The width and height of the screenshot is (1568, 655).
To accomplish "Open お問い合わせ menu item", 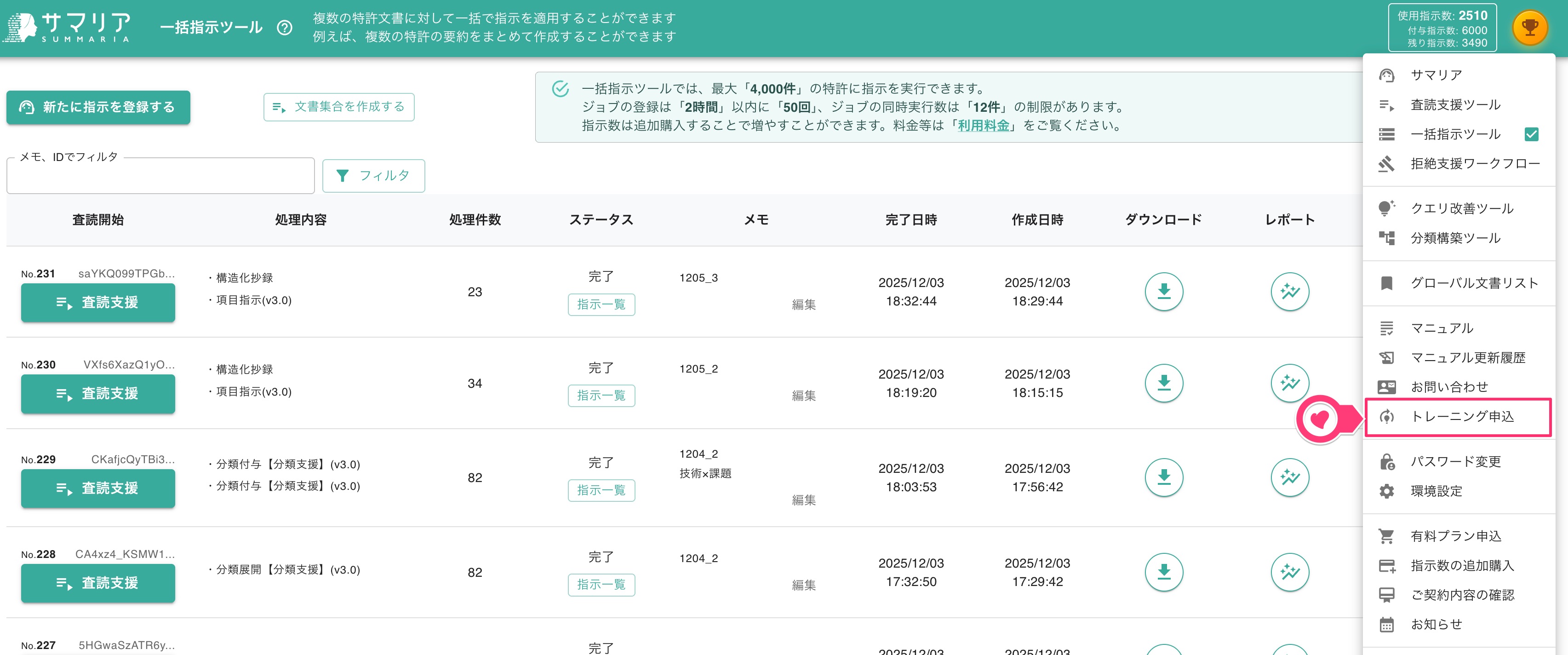I will pyautogui.click(x=1459, y=386).
